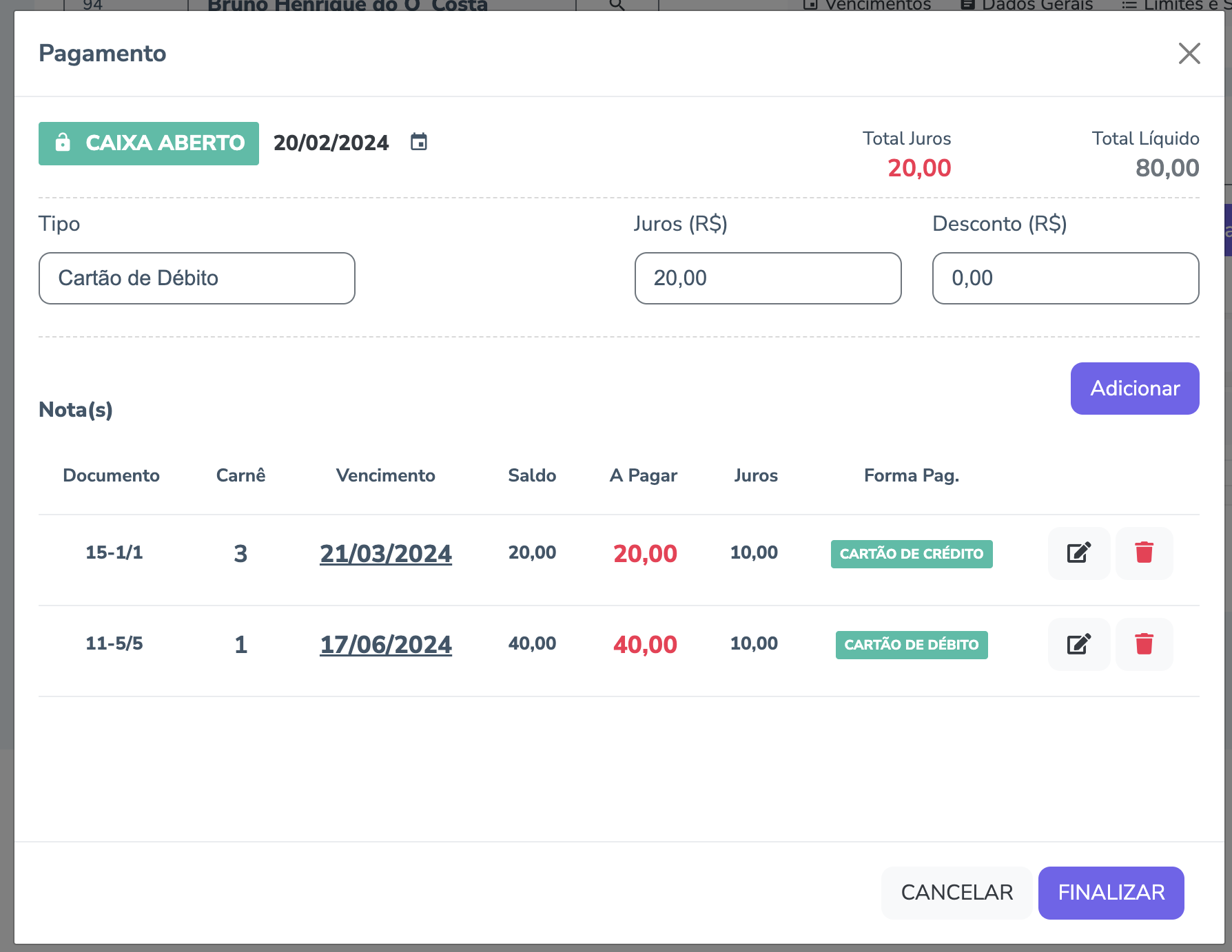This screenshot has width=1232, height=952.
Task: Click the Juros (R$) input field
Action: coord(768,278)
